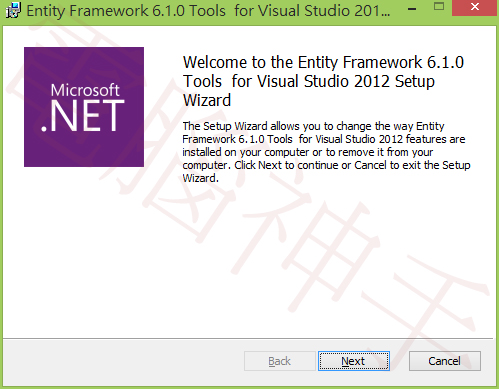Click the last line of the description ending 'Wizard.'

pos(200,178)
